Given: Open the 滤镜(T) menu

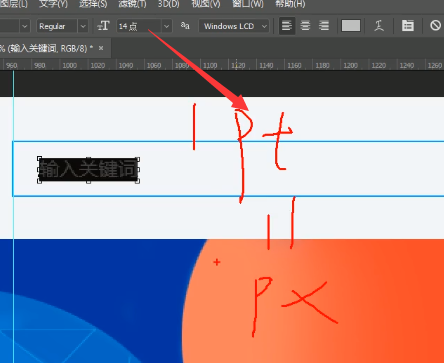Looking at the screenshot, I should 132,4.
